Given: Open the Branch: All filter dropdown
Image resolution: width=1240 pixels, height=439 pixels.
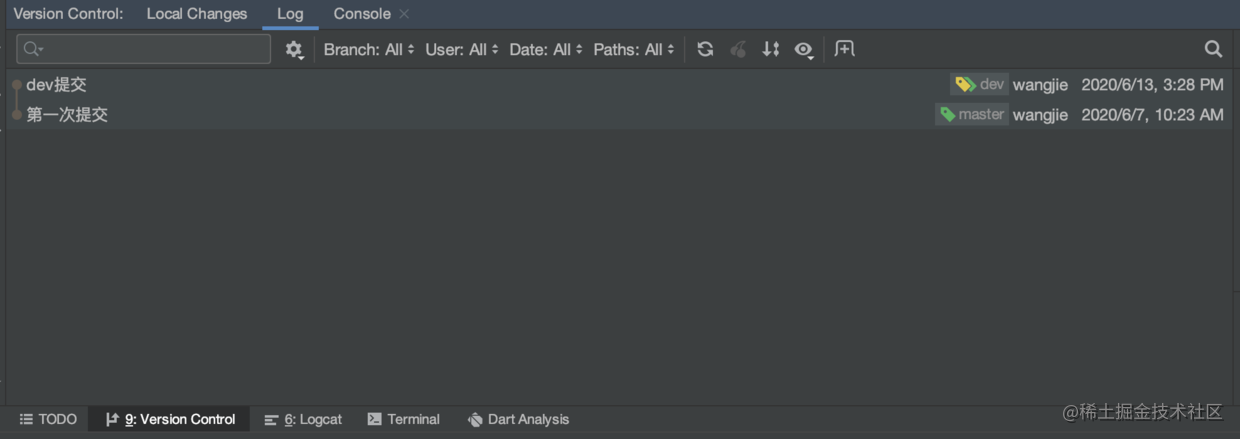Looking at the screenshot, I should pyautogui.click(x=369, y=49).
